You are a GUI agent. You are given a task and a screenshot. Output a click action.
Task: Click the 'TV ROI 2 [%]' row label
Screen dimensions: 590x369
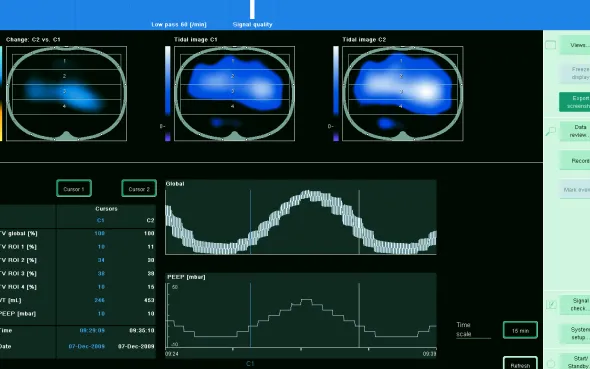tap(18, 260)
